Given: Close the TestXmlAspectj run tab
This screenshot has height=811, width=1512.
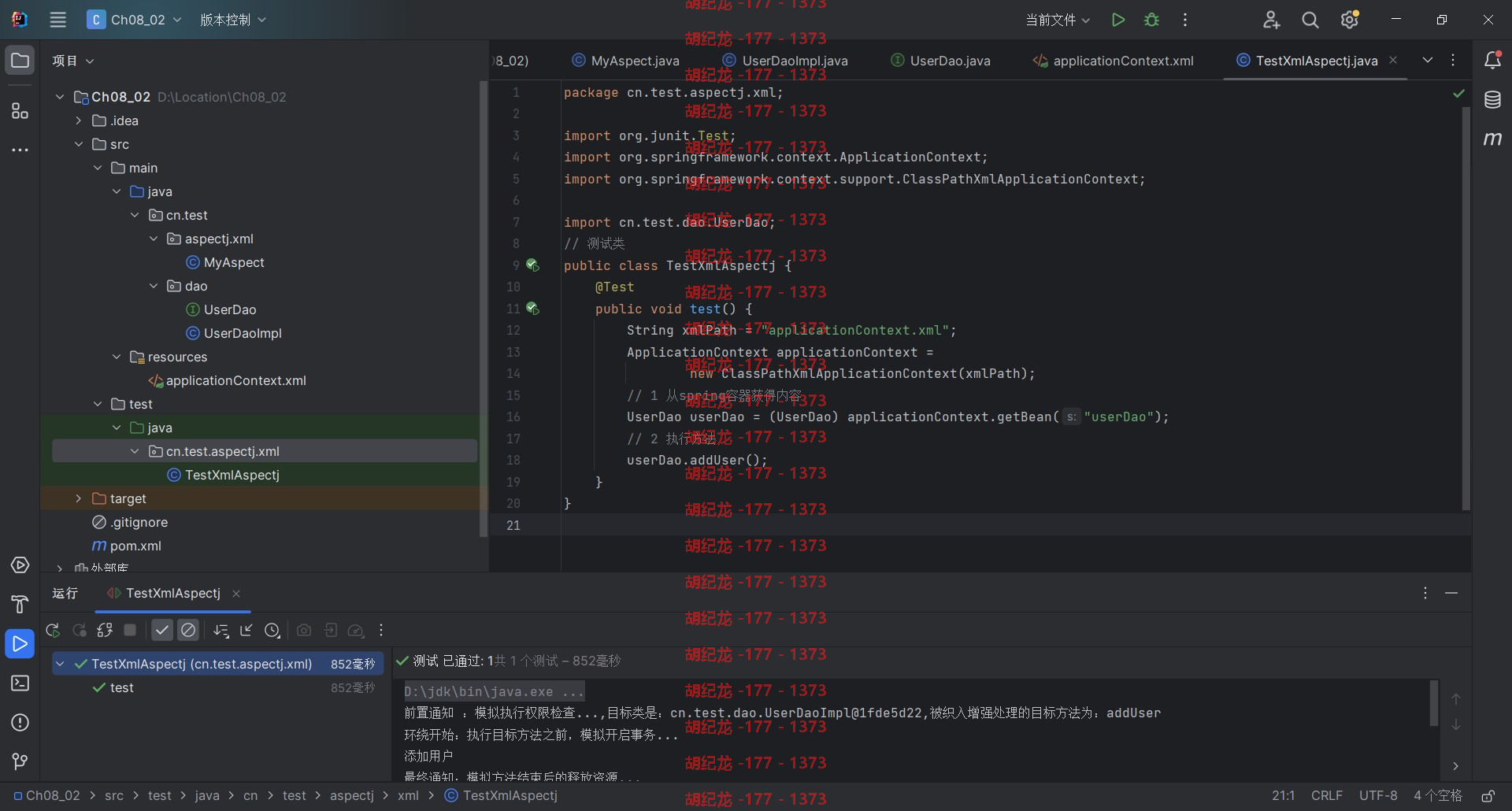Looking at the screenshot, I should point(236,594).
